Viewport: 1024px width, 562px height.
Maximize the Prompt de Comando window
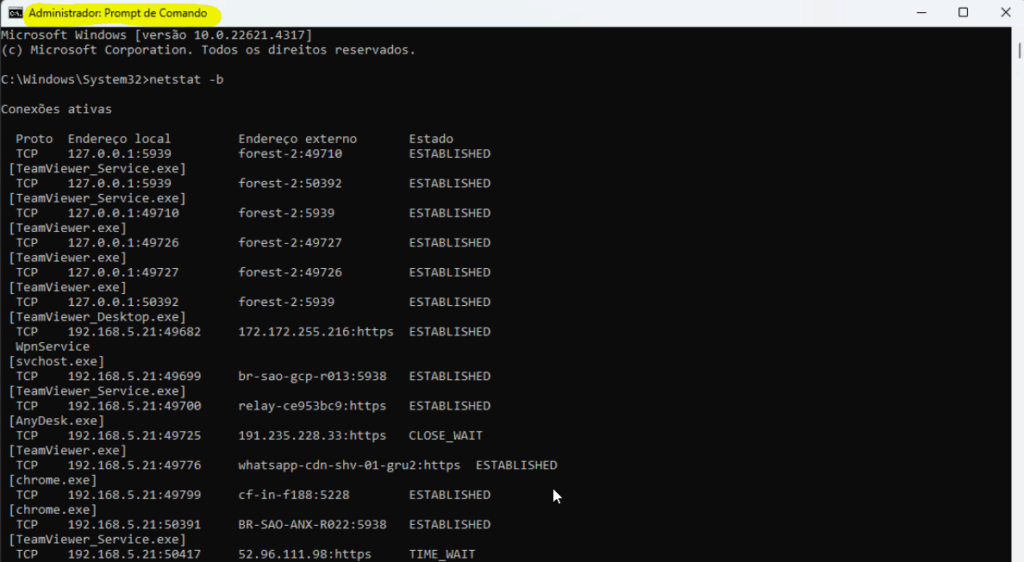coord(963,12)
